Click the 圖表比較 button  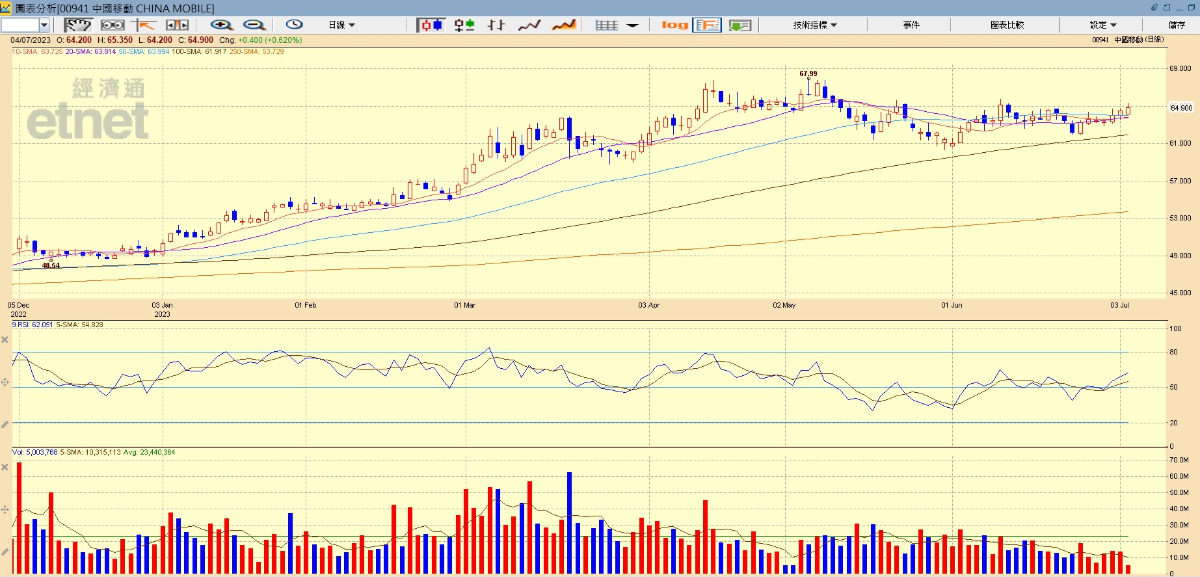pyautogui.click(x=1007, y=24)
